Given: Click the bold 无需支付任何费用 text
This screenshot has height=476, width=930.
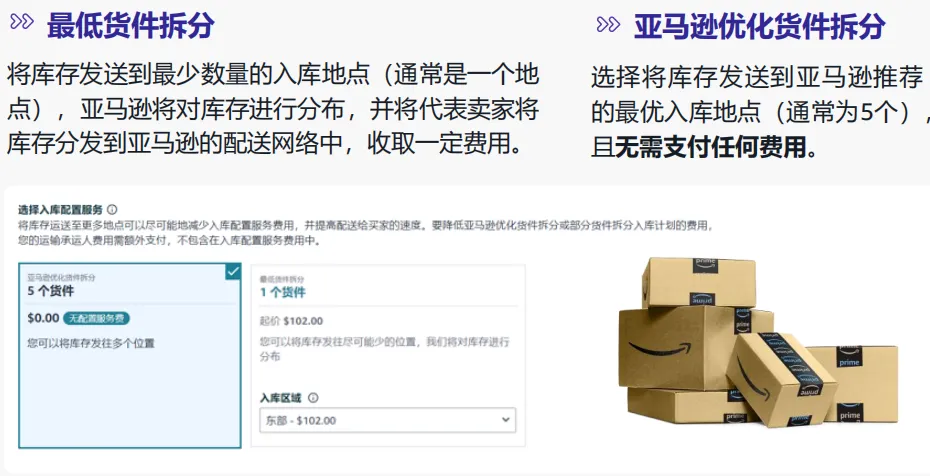Looking at the screenshot, I should [x=711, y=147].
